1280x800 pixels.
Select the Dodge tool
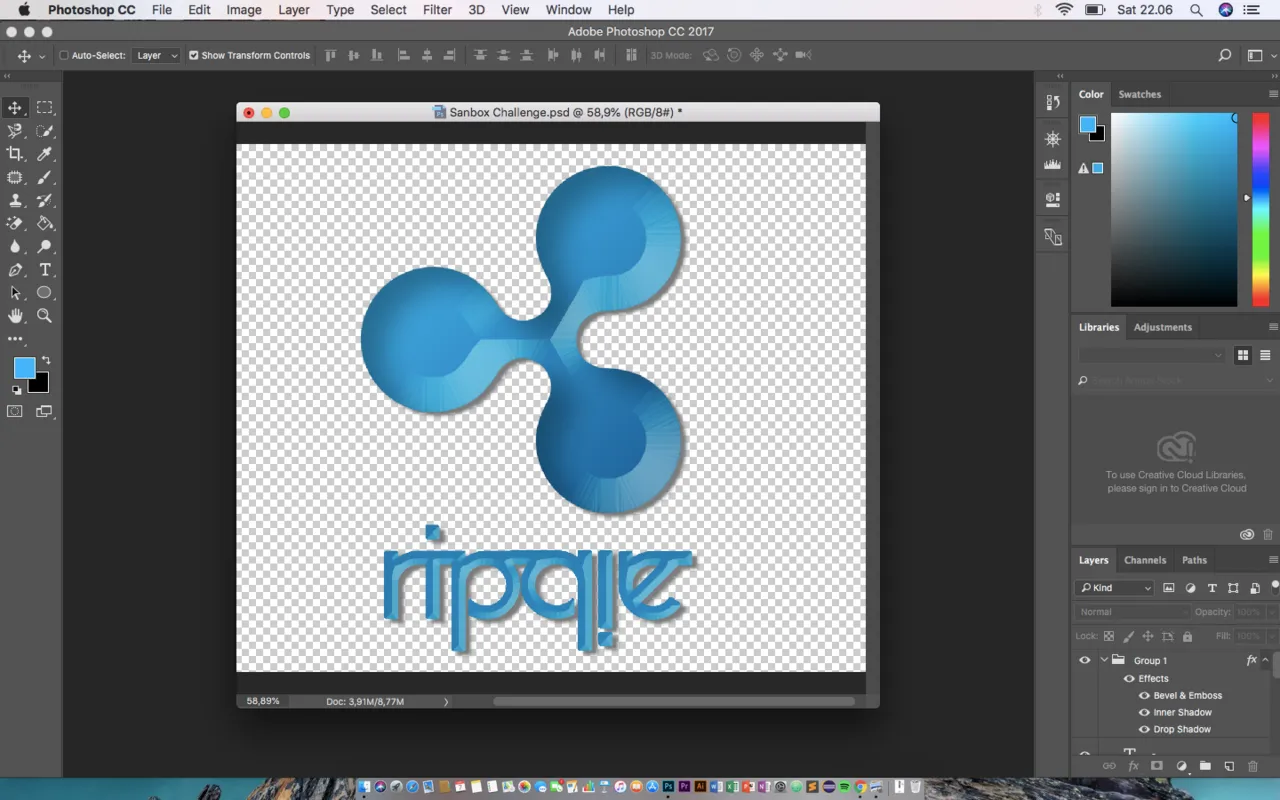click(x=45, y=246)
